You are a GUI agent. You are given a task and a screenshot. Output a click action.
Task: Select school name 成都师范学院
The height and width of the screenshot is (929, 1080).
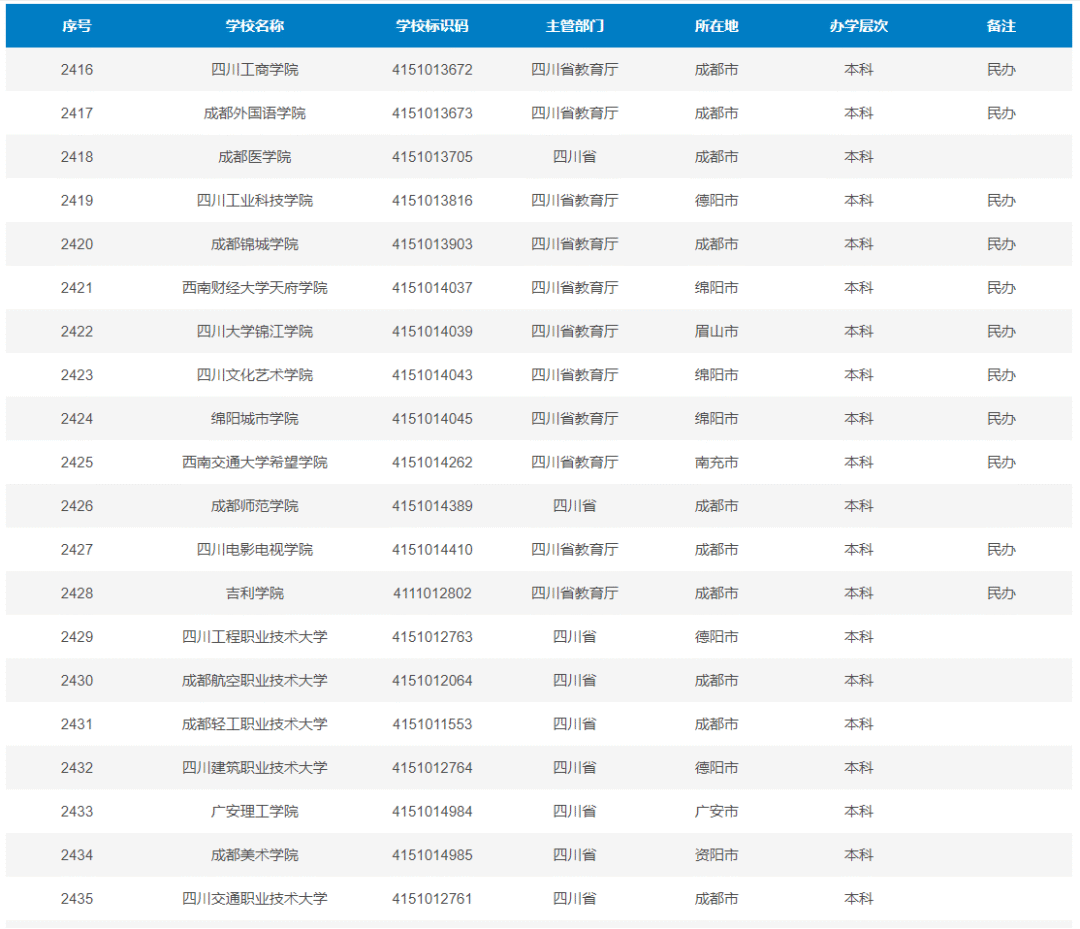(x=255, y=506)
